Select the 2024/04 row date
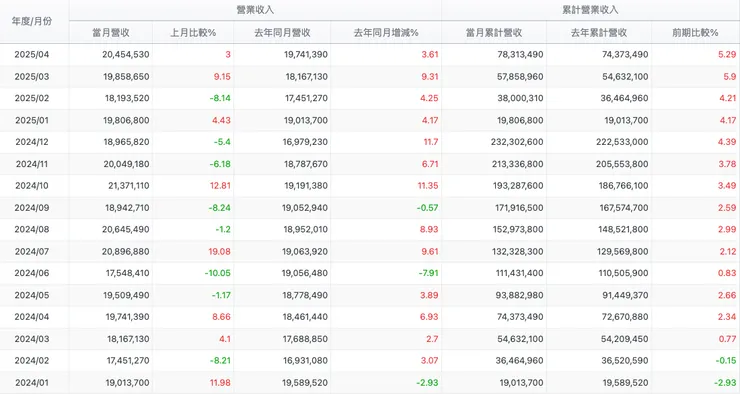Viewport: 740px width, 394px height. (32, 317)
